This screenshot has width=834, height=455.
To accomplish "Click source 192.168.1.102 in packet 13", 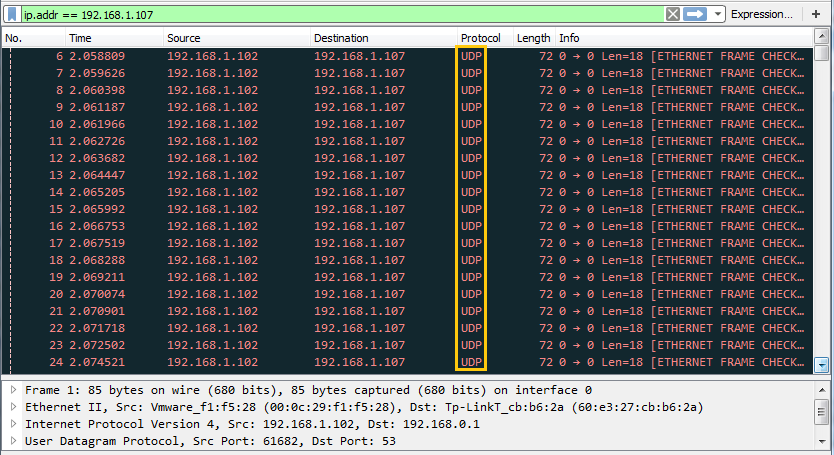I will tap(213, 176).
